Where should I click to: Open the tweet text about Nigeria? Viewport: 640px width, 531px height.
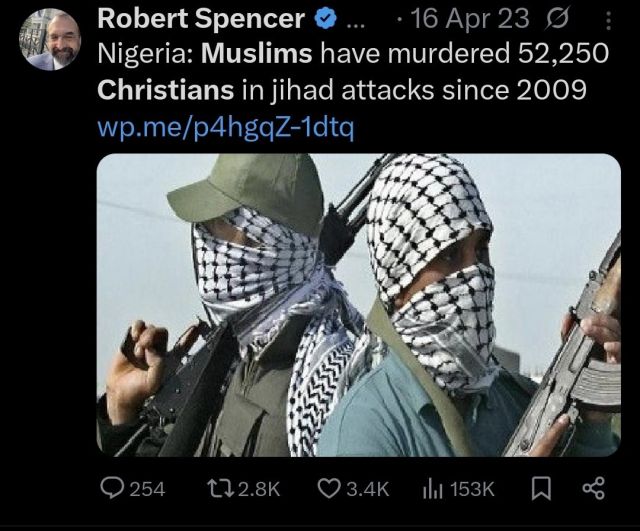point(350,70)
